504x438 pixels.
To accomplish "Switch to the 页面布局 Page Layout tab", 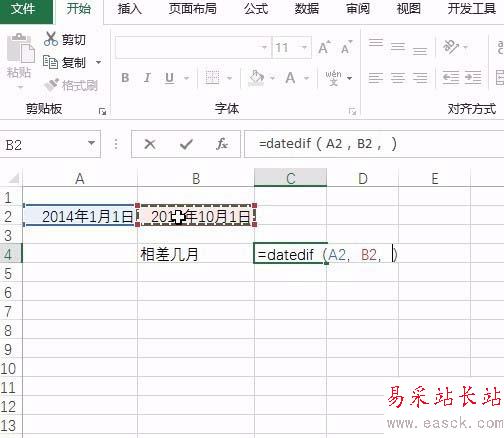I will point(192,9).
